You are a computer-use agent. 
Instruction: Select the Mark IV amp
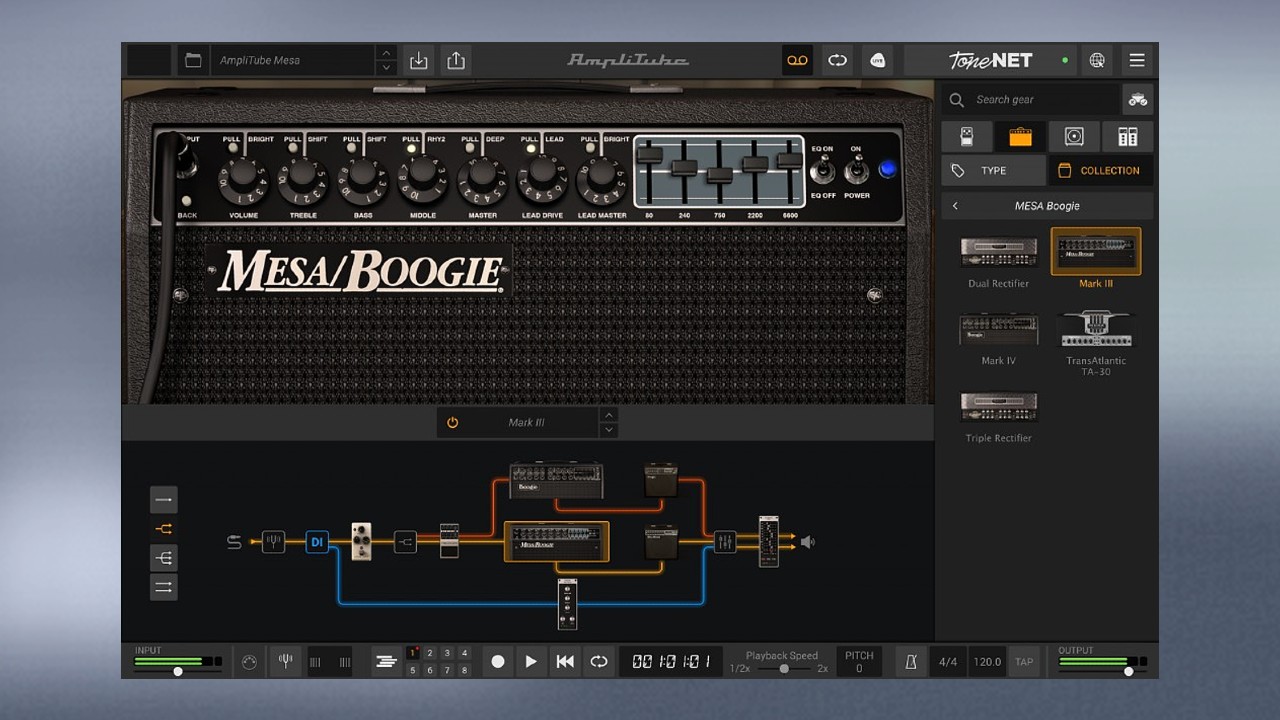[998, 337]
